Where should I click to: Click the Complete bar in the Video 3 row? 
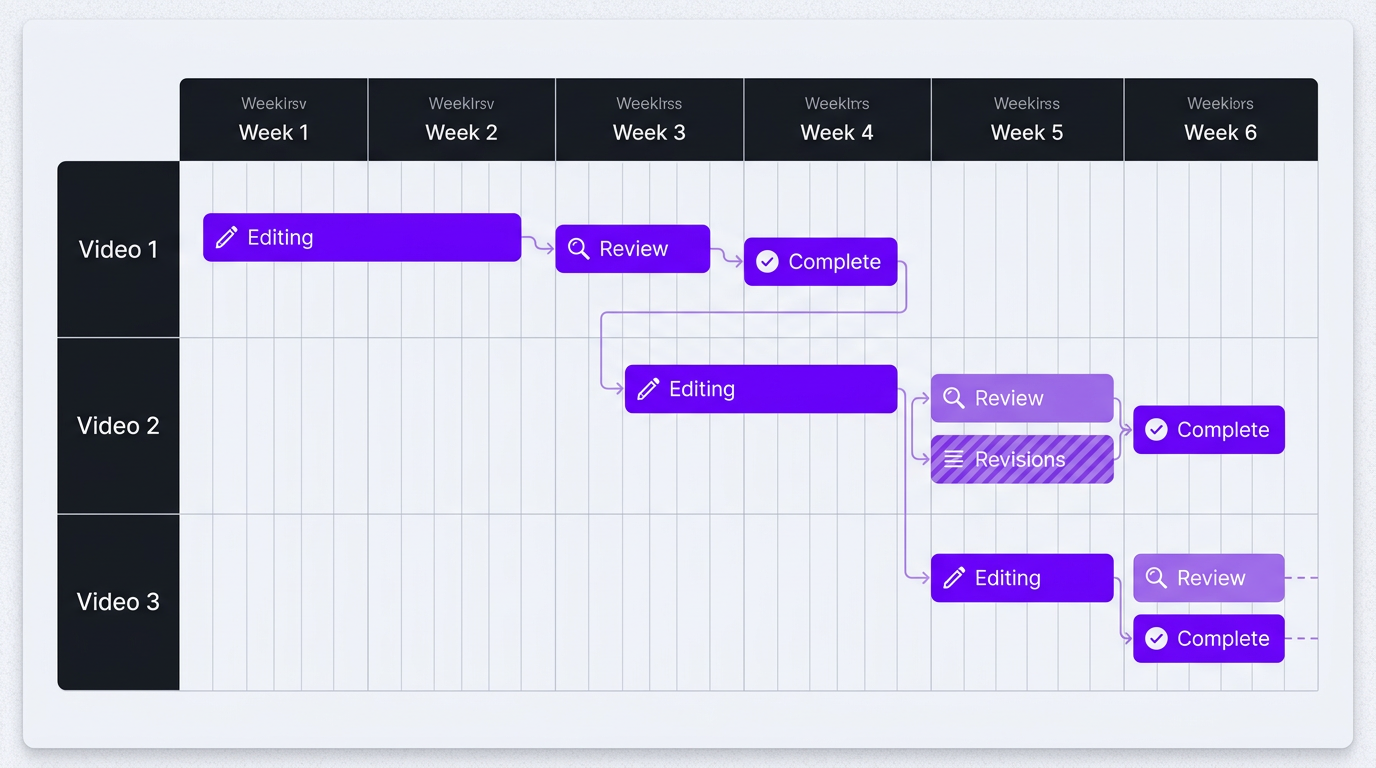1208,638
